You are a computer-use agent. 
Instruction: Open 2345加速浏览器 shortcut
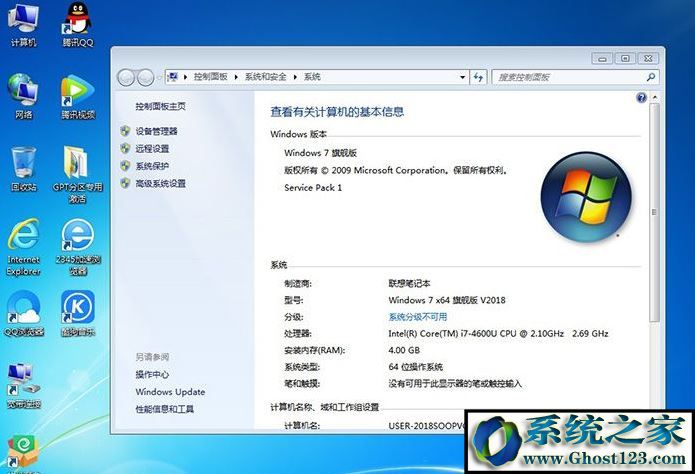(x=78, y=247)
